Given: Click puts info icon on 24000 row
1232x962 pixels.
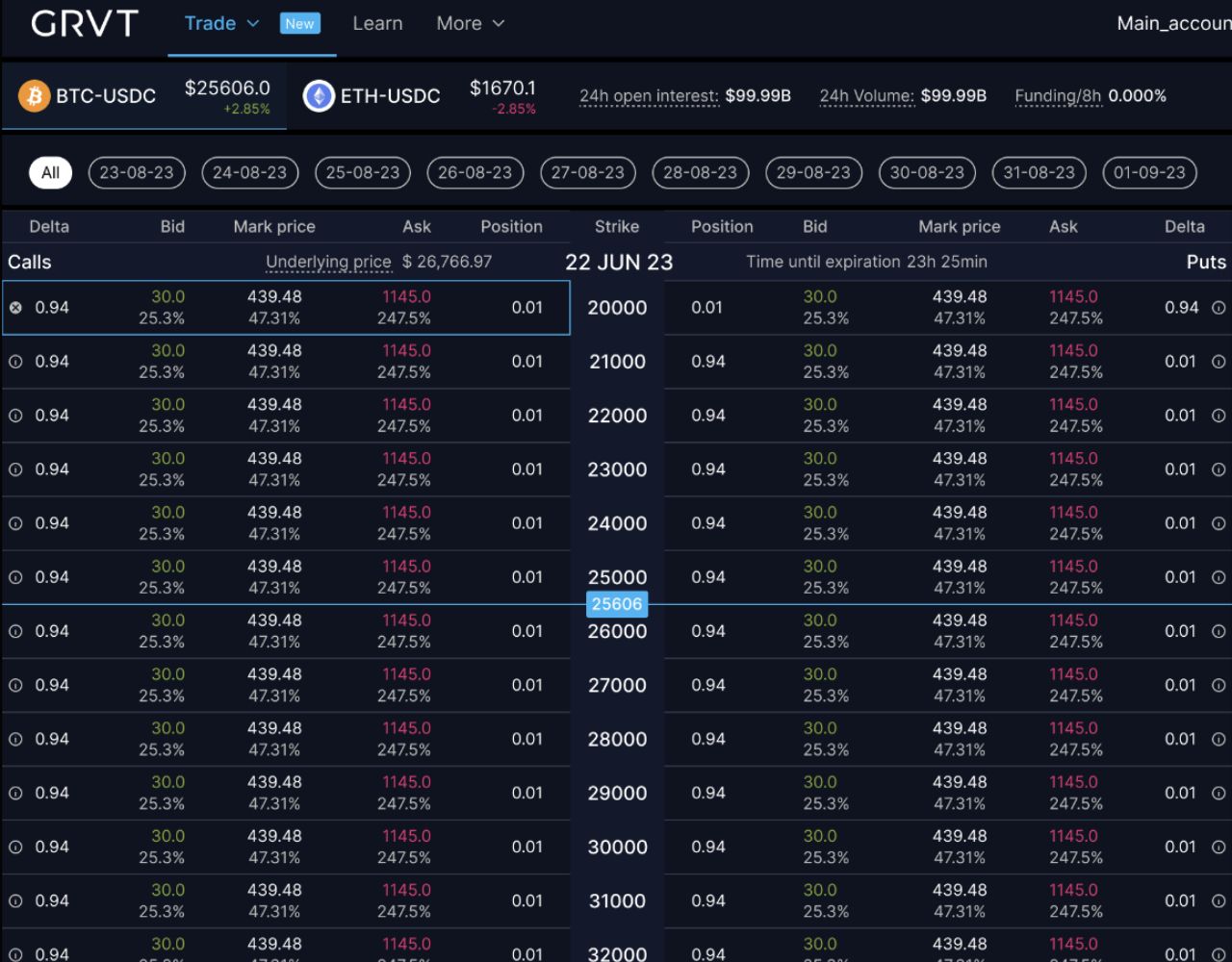Looking at the screenshot, I should tap(1219, 523).
